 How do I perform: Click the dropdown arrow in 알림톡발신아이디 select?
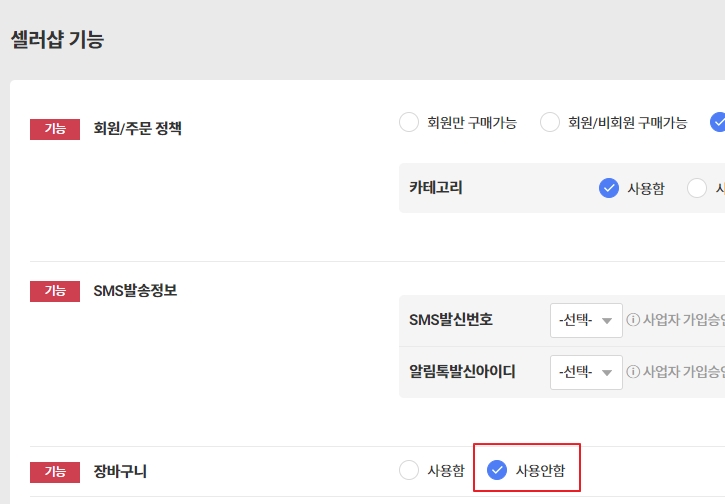(x=607, y=373)
